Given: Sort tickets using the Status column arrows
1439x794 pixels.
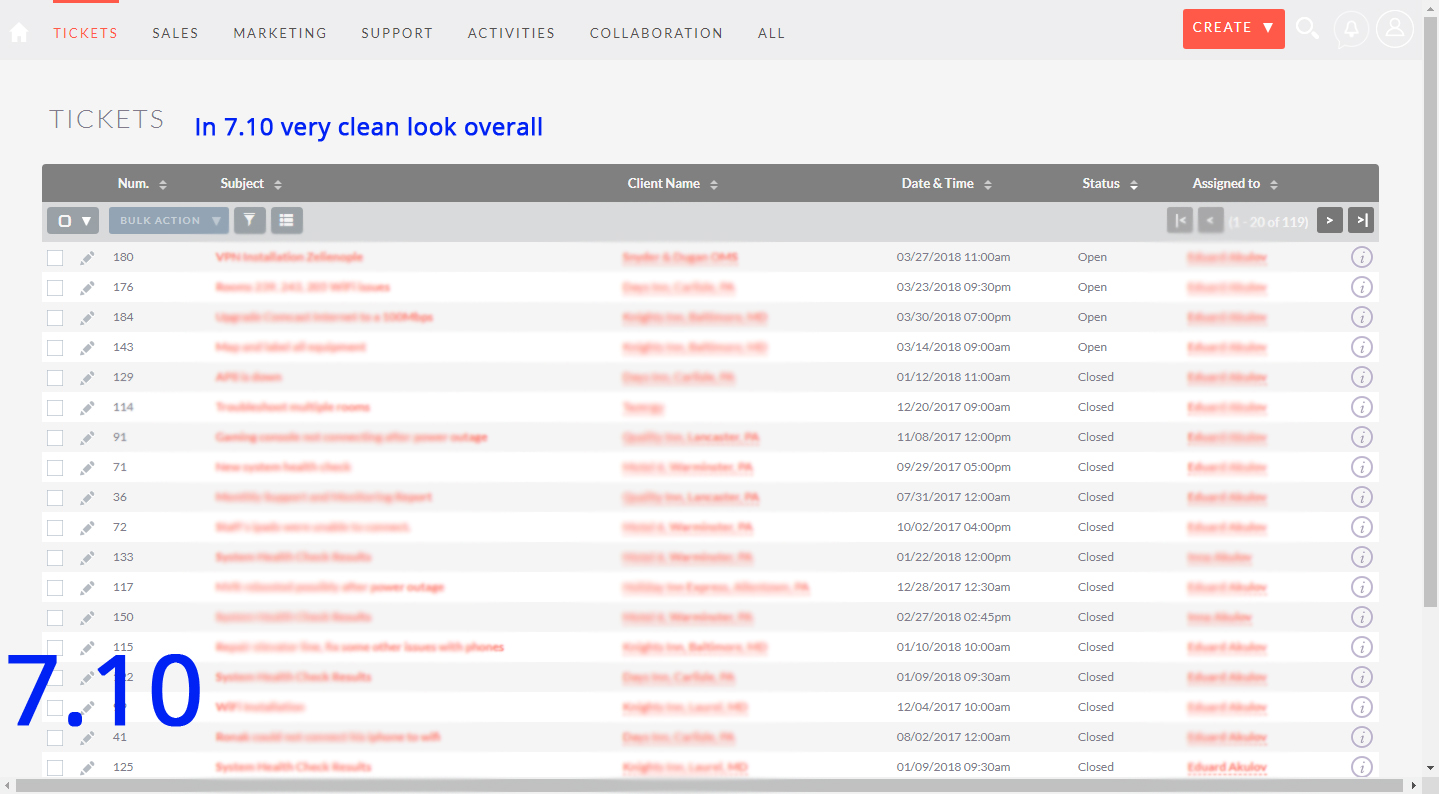Looking at the screenshot, I should [1133, 183].
